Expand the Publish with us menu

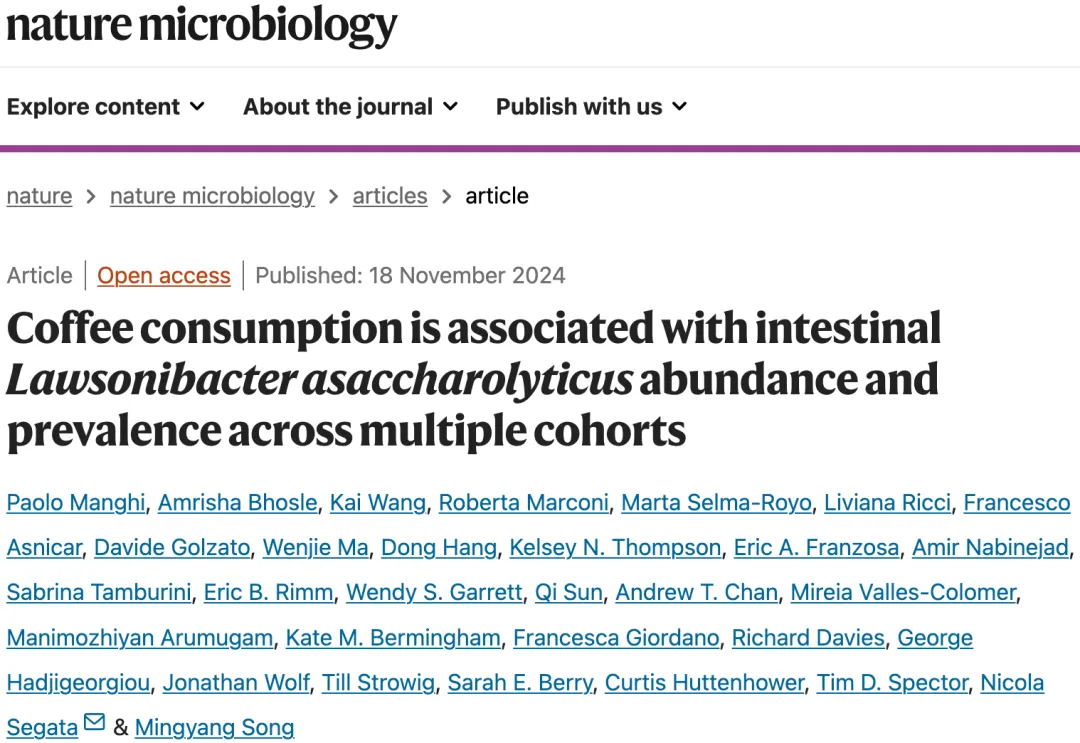click(592, 107)
